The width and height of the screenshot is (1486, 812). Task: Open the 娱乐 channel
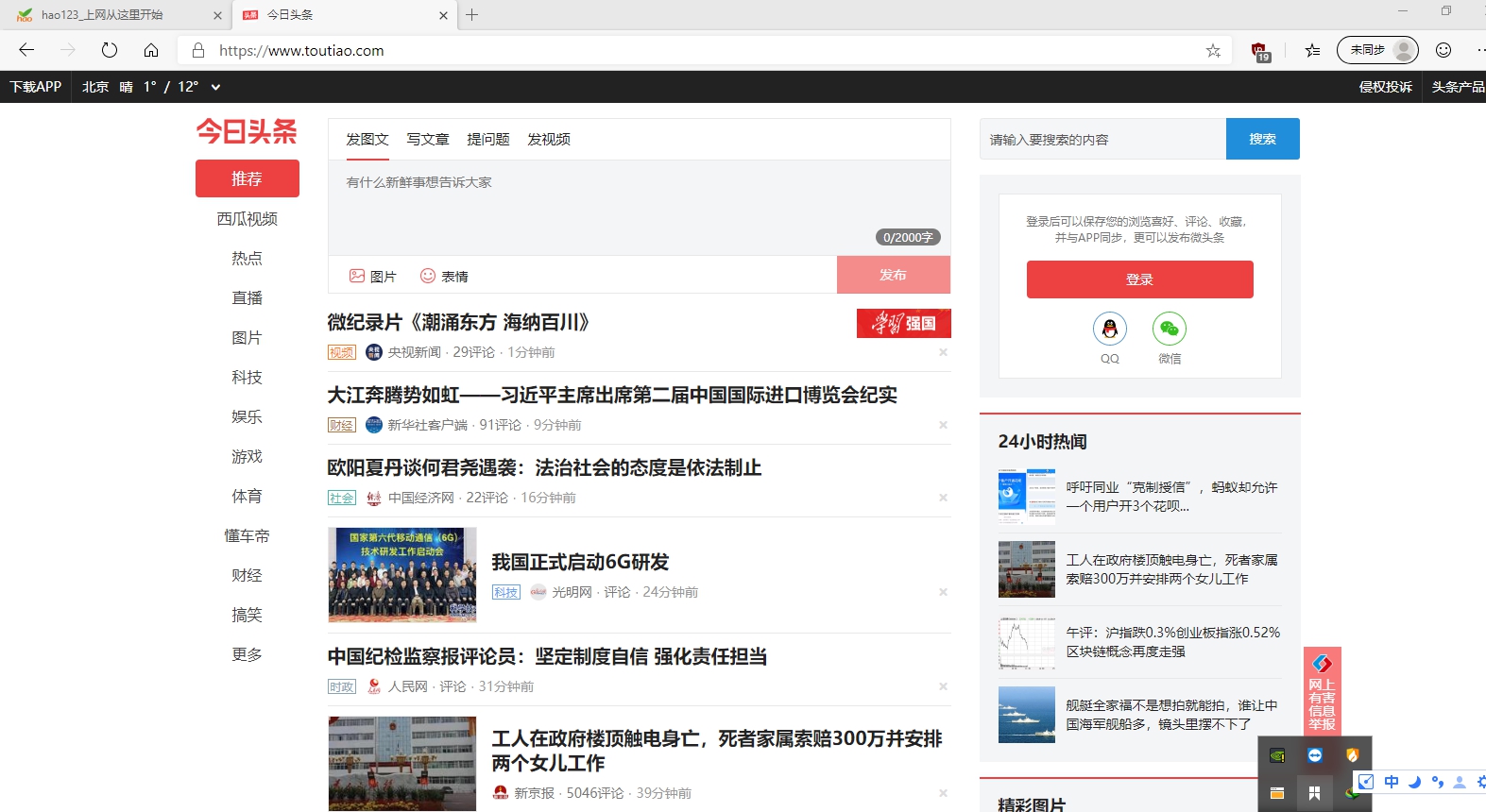[x=248, y=416]
